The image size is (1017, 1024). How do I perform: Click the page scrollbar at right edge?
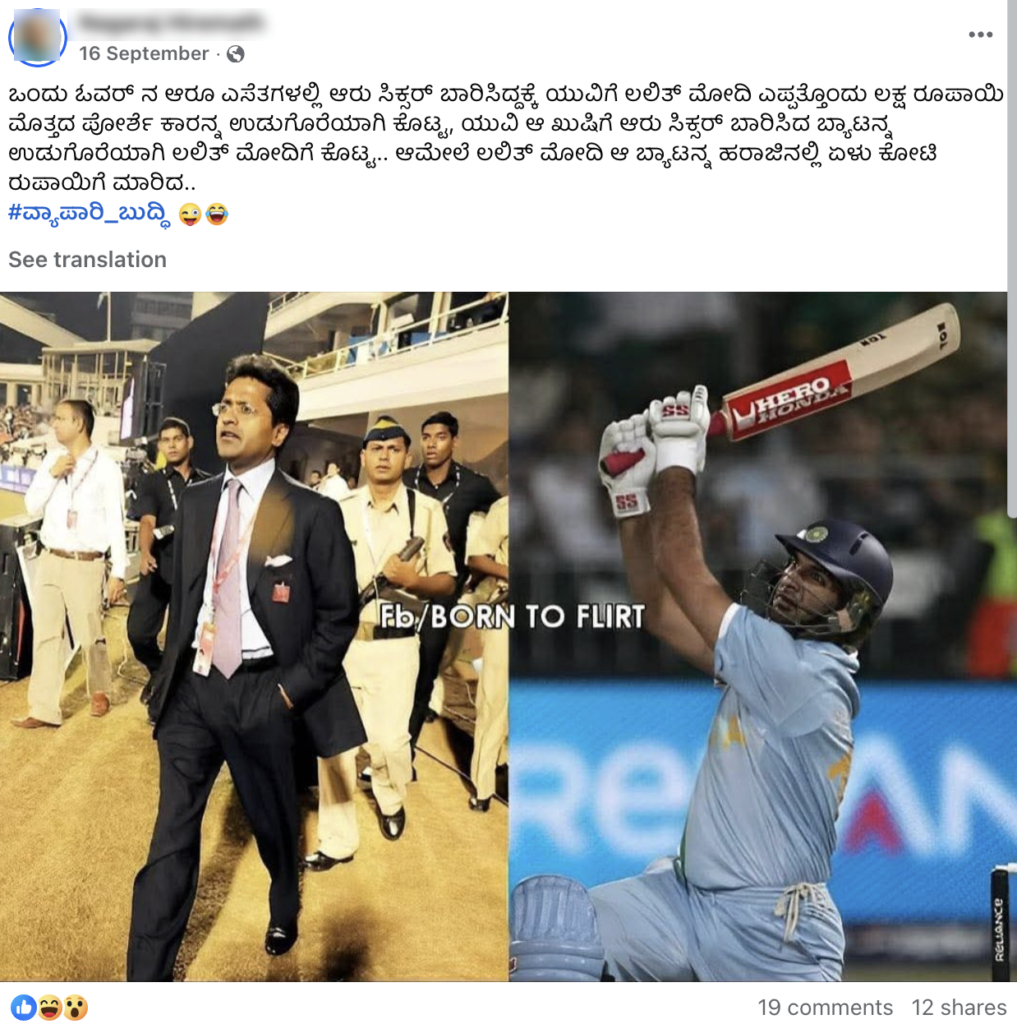tap(1012, 261)
